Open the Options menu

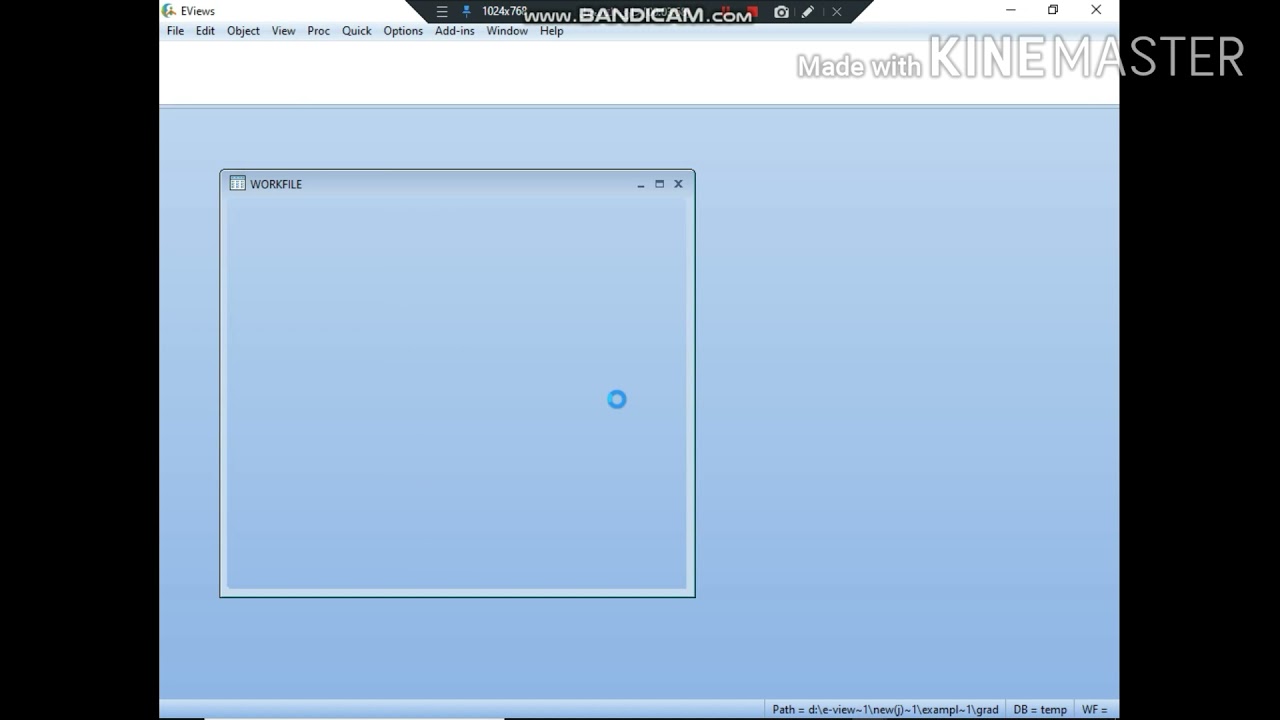[403, 31]
